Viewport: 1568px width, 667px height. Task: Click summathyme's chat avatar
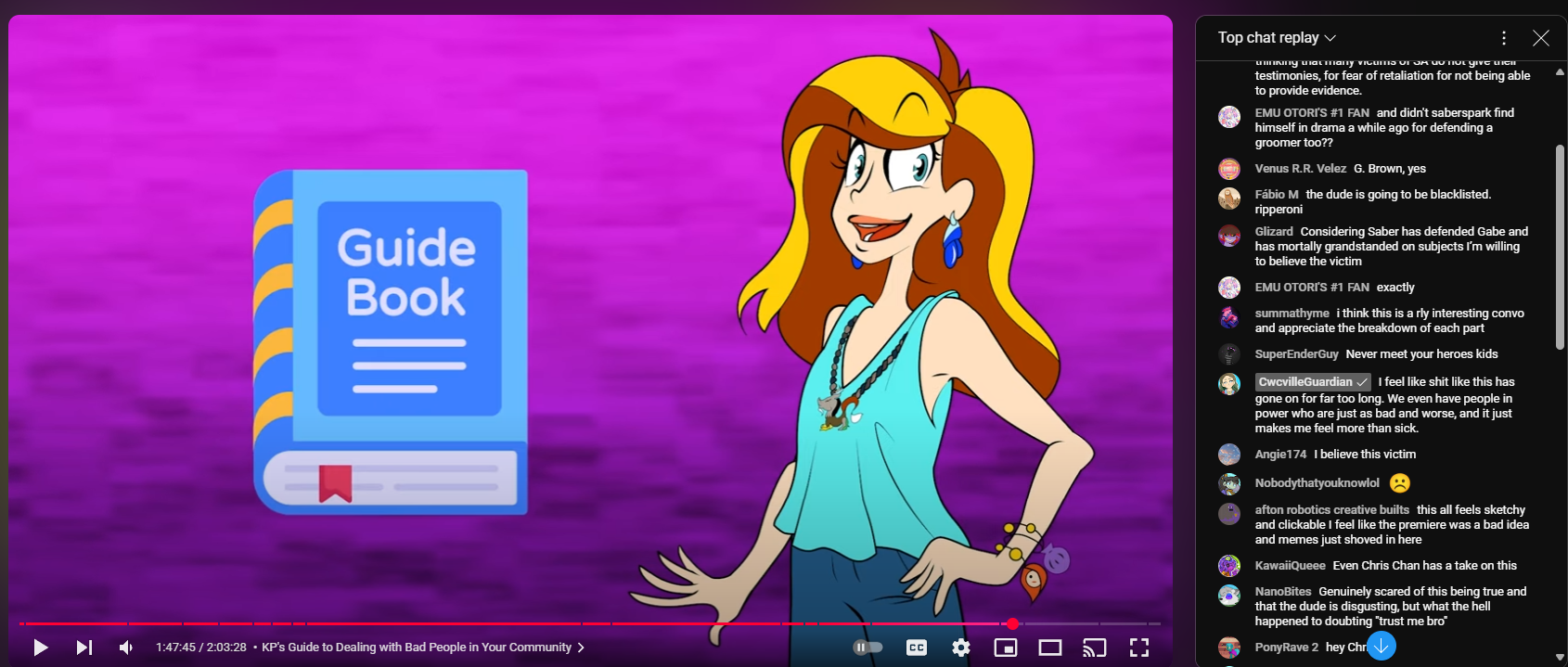[1229, 317]
